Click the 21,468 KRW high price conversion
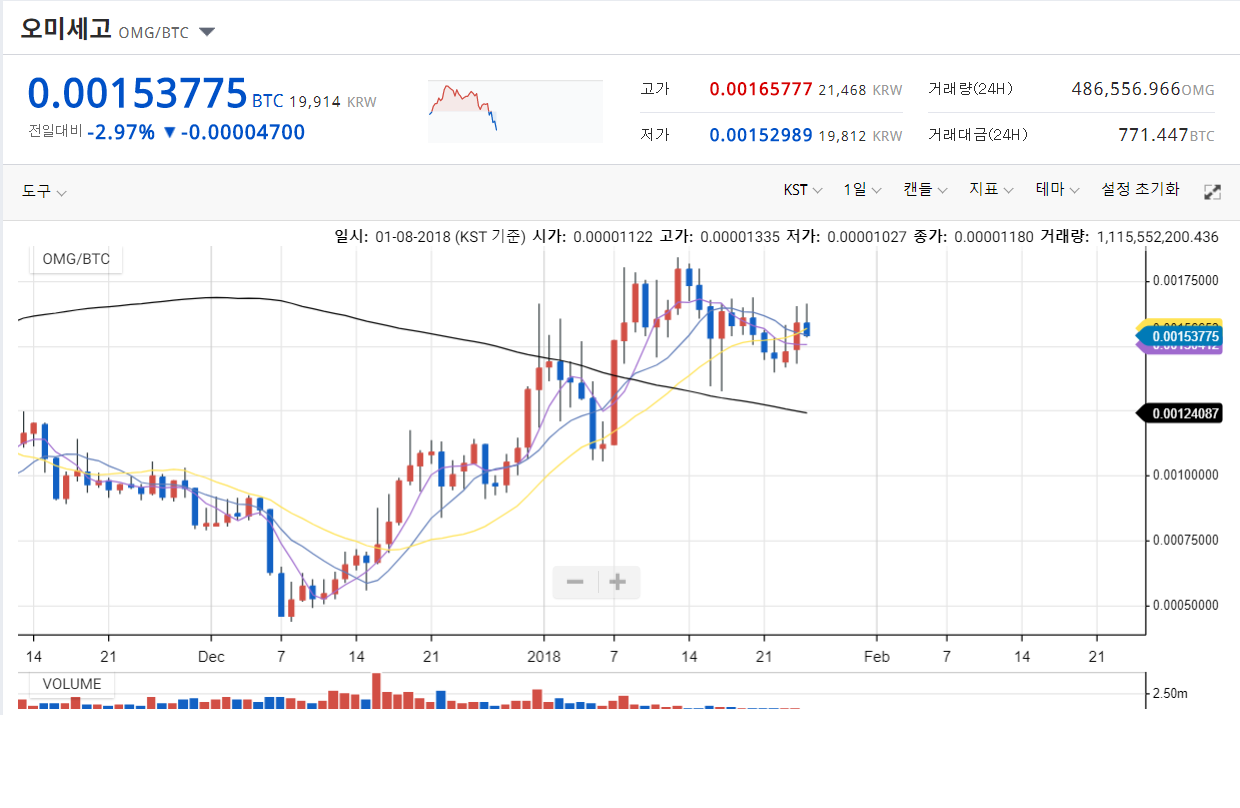Screen dimensions: 1240x808 pos(860,90)
